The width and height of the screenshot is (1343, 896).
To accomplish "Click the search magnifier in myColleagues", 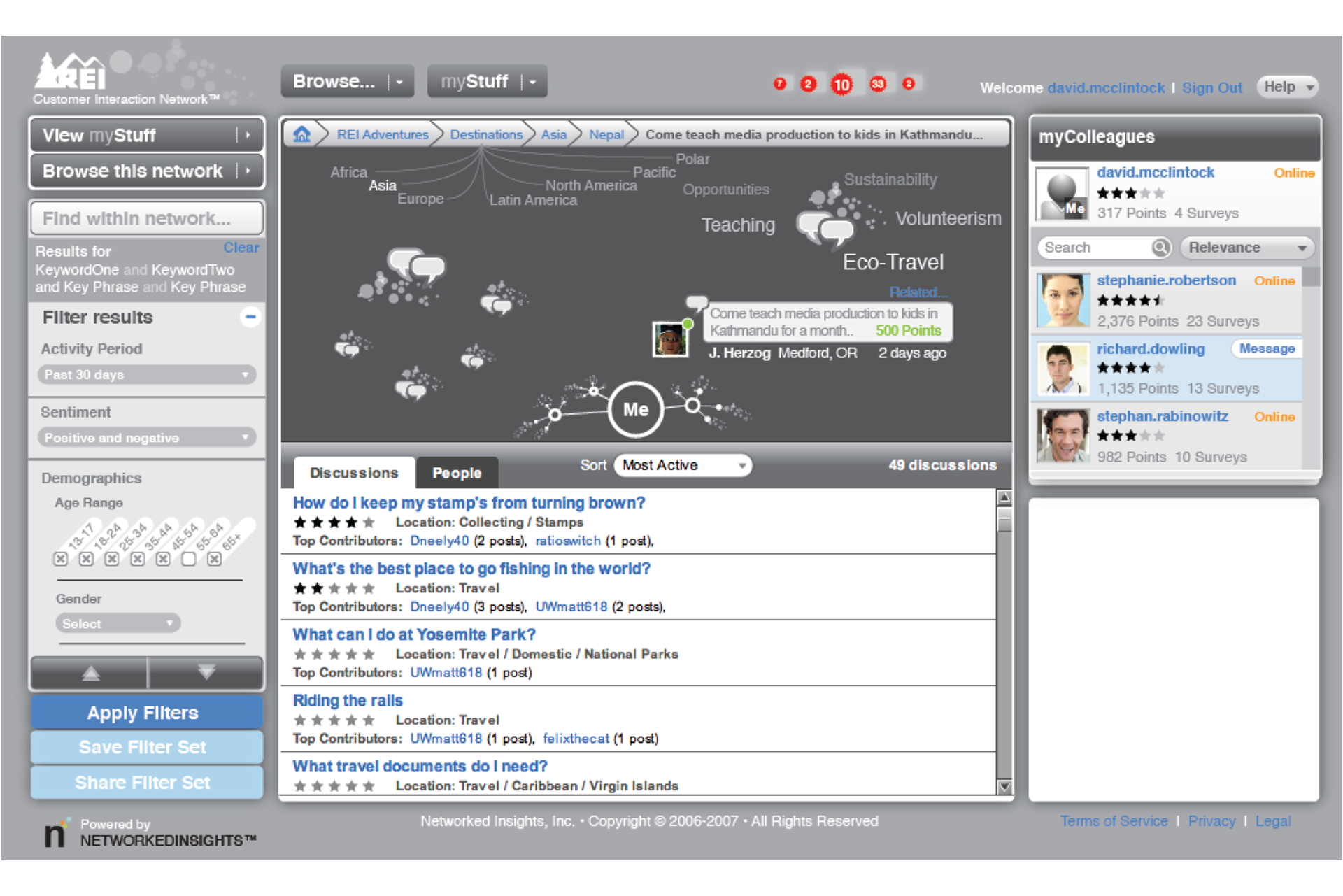I will click(x=1160, y=247).
